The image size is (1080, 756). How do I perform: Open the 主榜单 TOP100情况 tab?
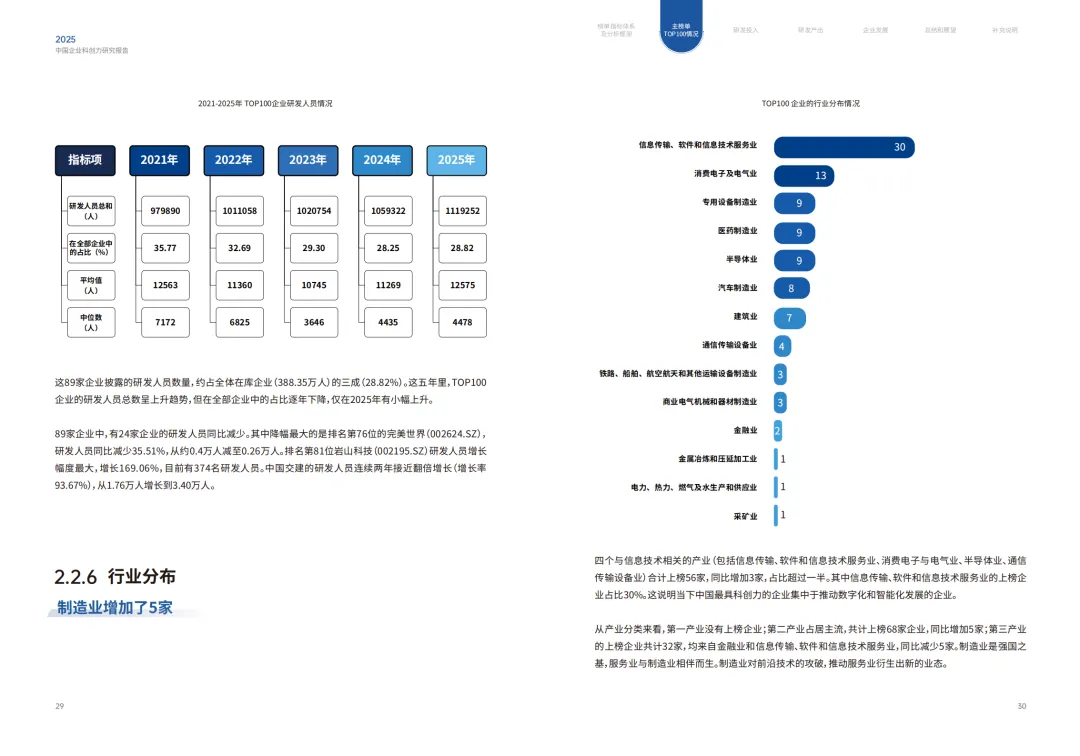(x=681, y=28)
